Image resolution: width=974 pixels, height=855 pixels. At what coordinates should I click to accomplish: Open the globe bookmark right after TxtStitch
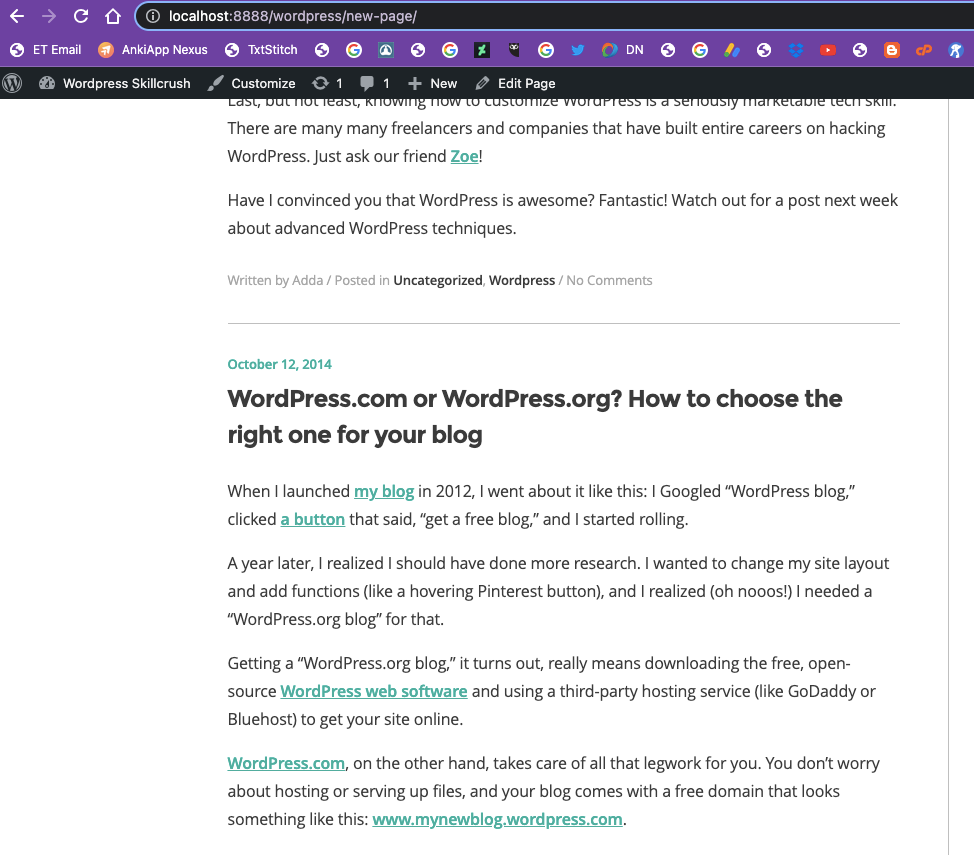322,50
